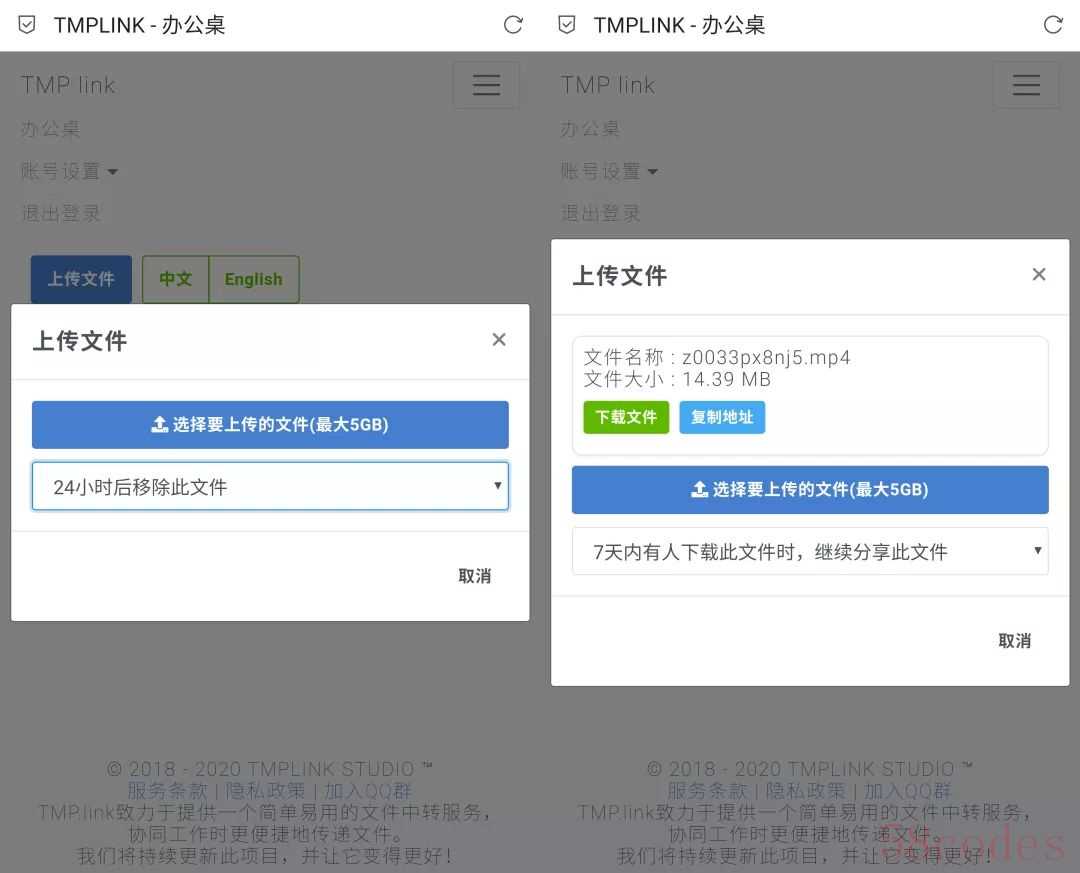The height and width of the screenshot is (873, 1080).
Task: Tap shield icon in right address bar
Action: coord(567,25)
